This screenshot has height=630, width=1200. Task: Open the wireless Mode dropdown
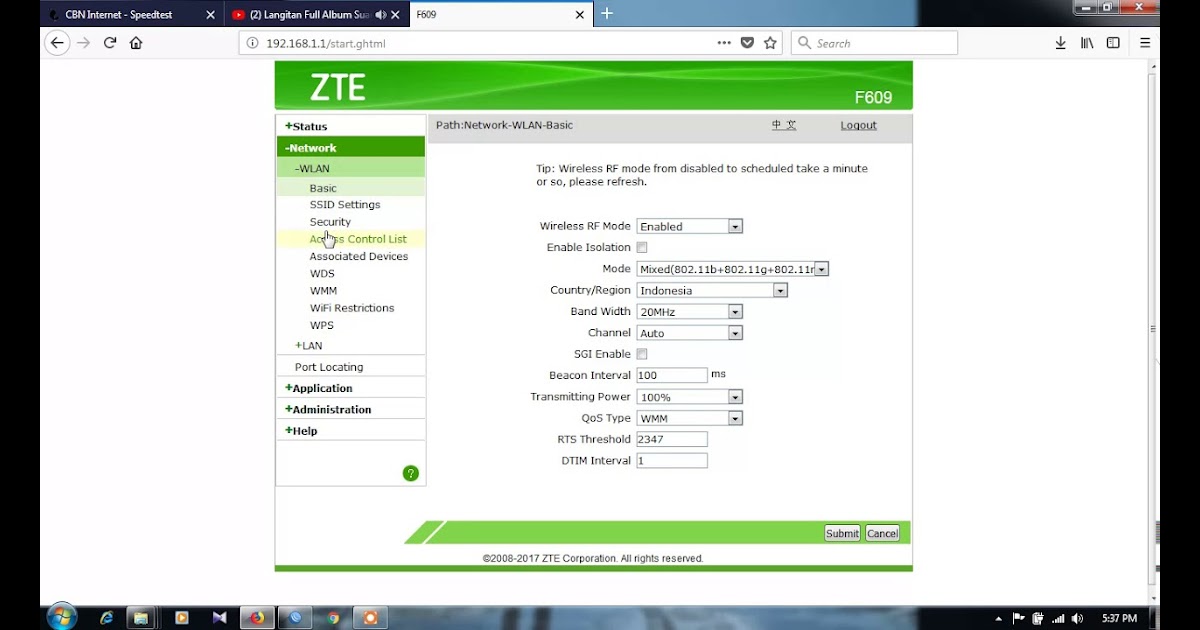click(732, 269)
